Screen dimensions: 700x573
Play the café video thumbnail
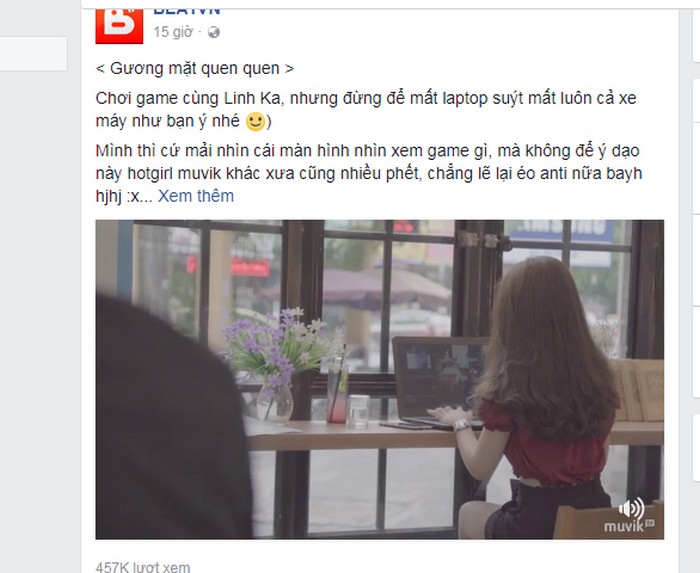(x=379, y=379)
